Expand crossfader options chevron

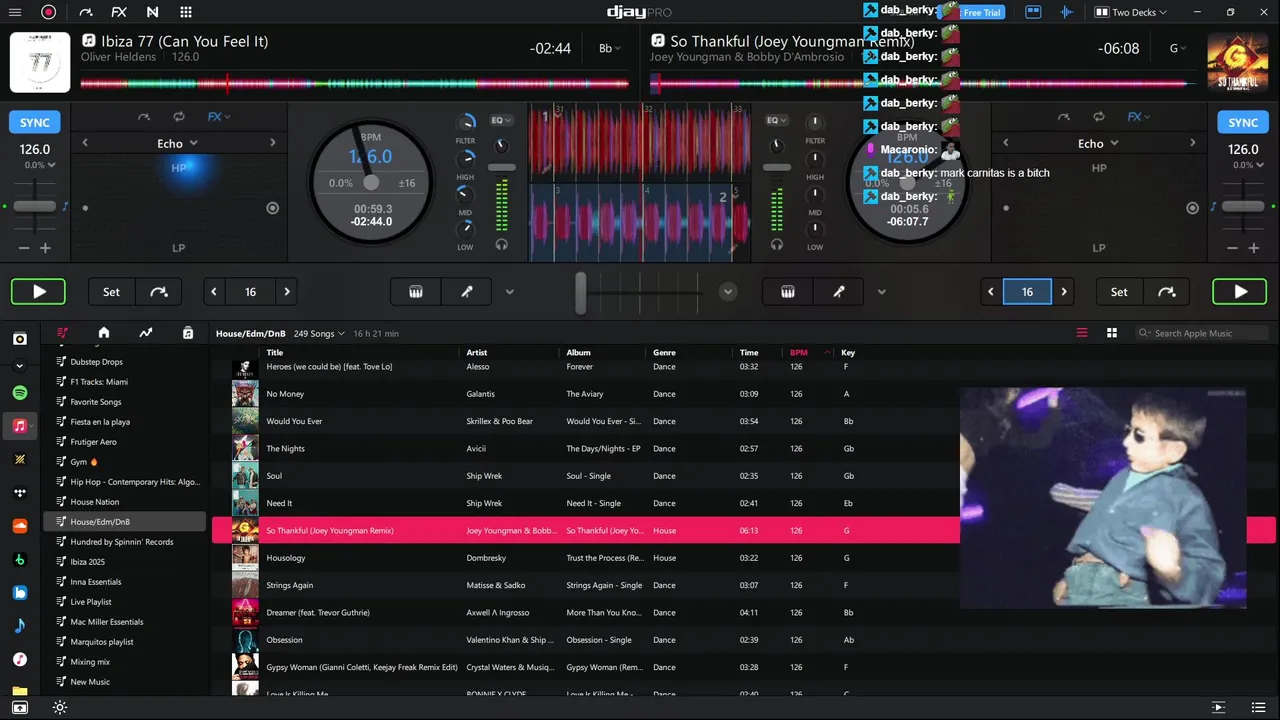click(728, 292)
